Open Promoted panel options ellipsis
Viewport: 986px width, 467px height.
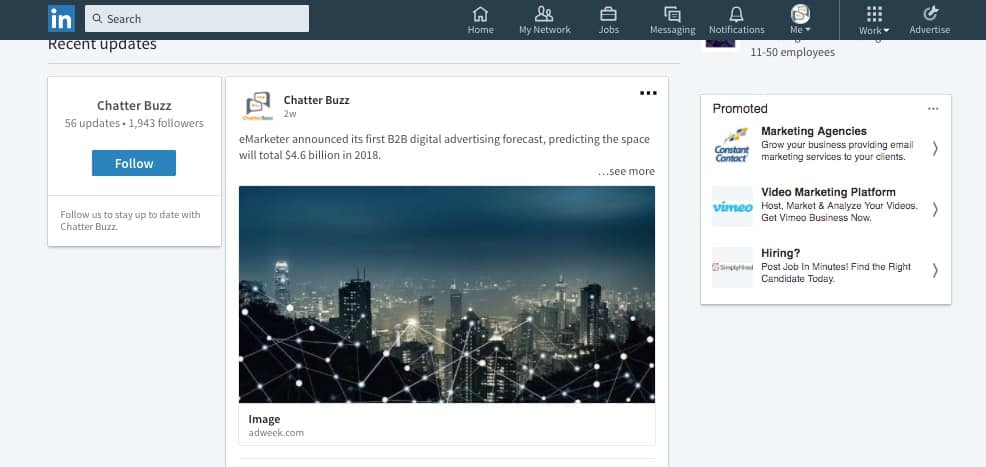(933, 108)
